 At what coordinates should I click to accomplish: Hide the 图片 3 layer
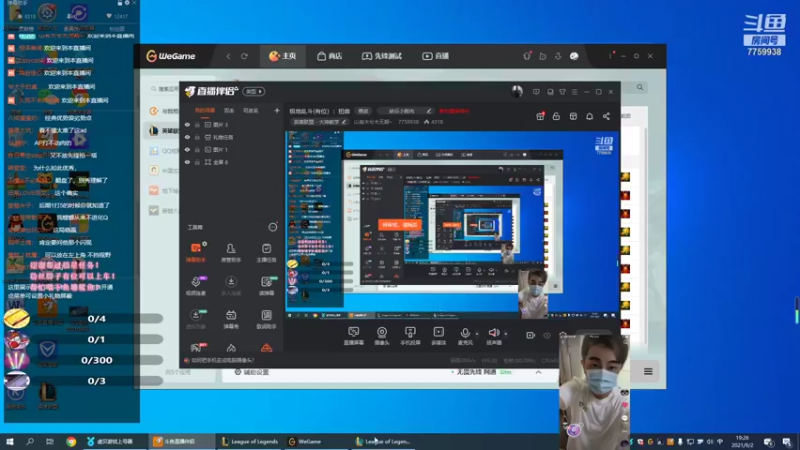tap(187, 124)
